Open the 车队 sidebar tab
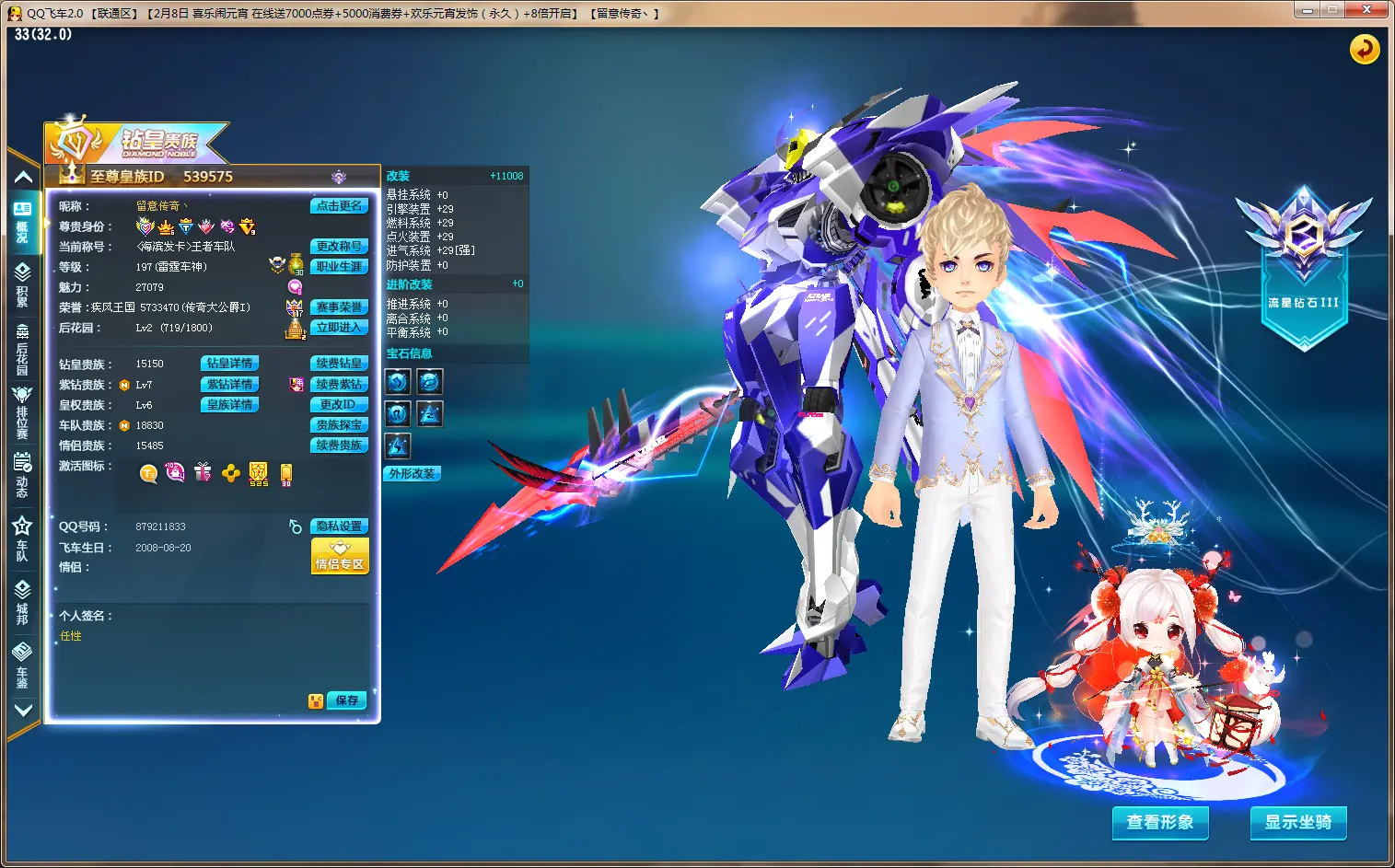1395x868 pixels. click(23, 538)
